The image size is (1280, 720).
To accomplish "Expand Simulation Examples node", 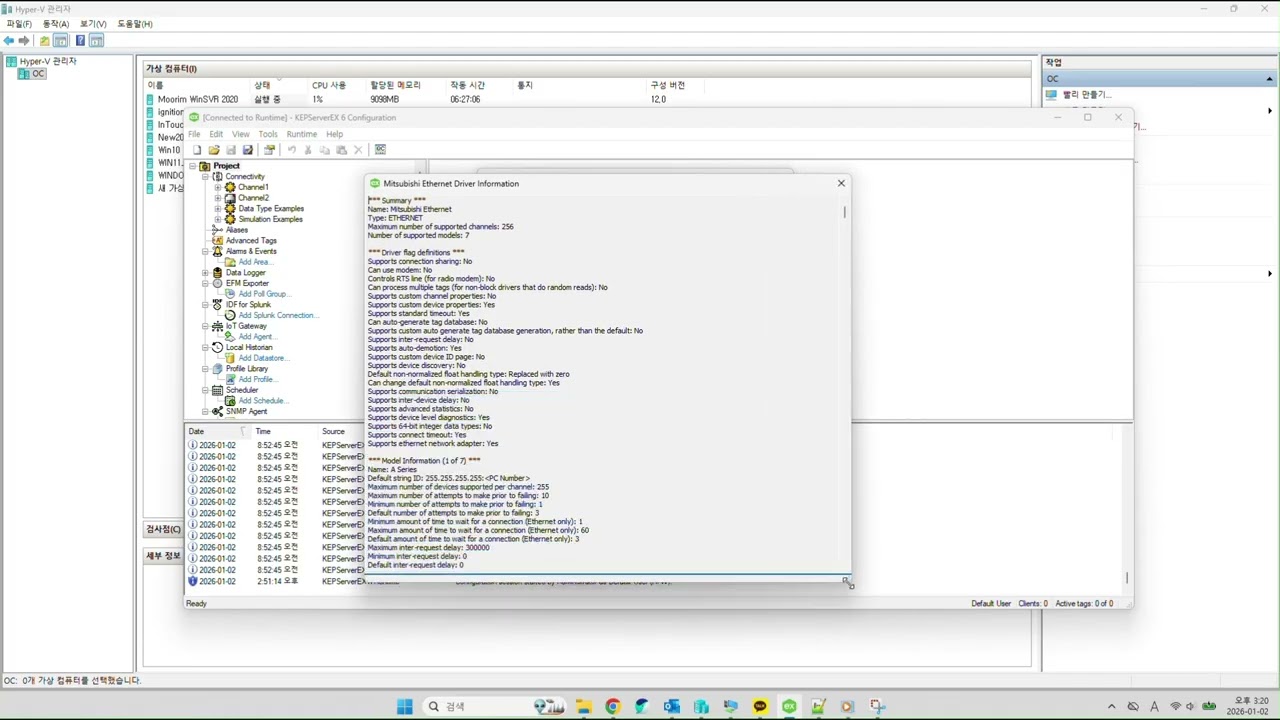I will click(x=218, y=219).
